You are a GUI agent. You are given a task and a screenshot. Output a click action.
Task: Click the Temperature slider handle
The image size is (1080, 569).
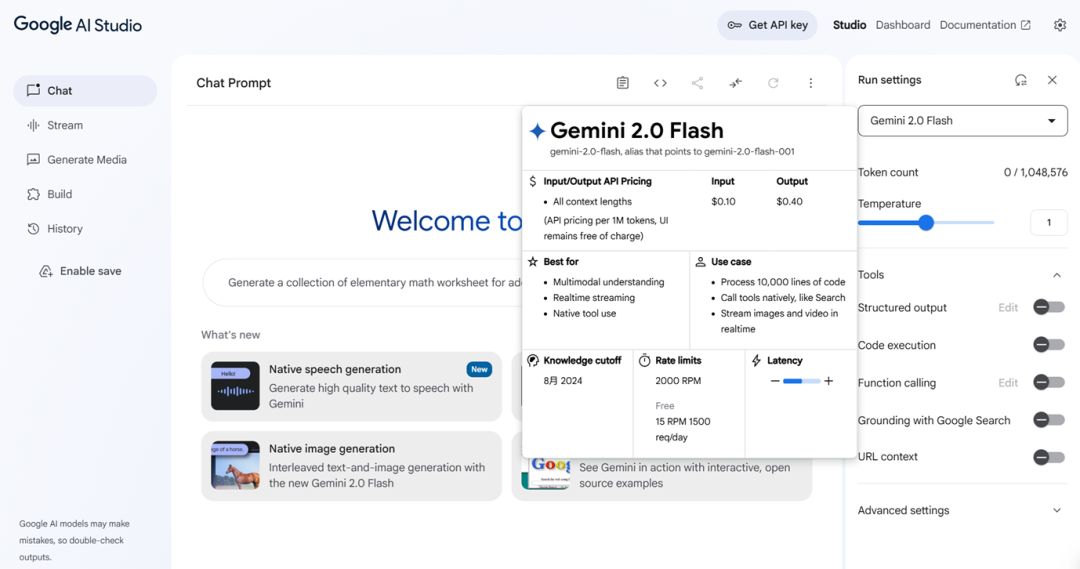point(926,223)
